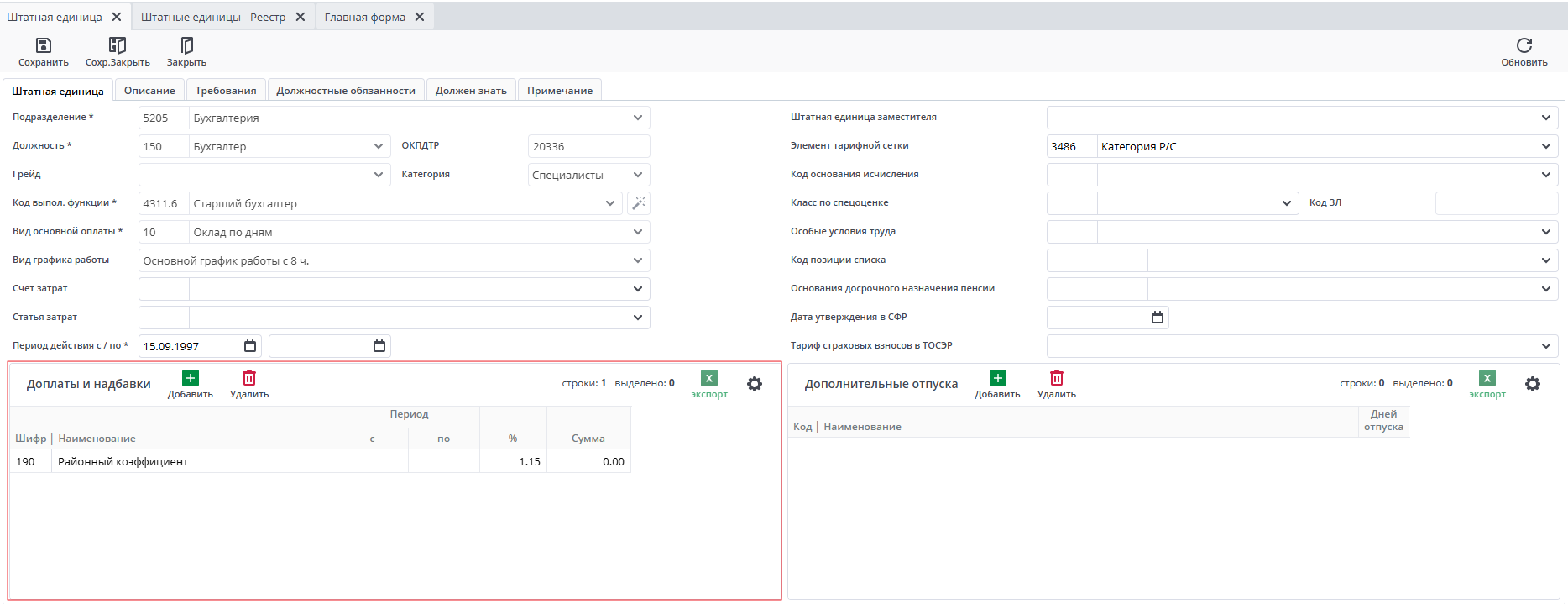
Task: Open calendar for period start date 15.09.1997
Action: point(250,346)
